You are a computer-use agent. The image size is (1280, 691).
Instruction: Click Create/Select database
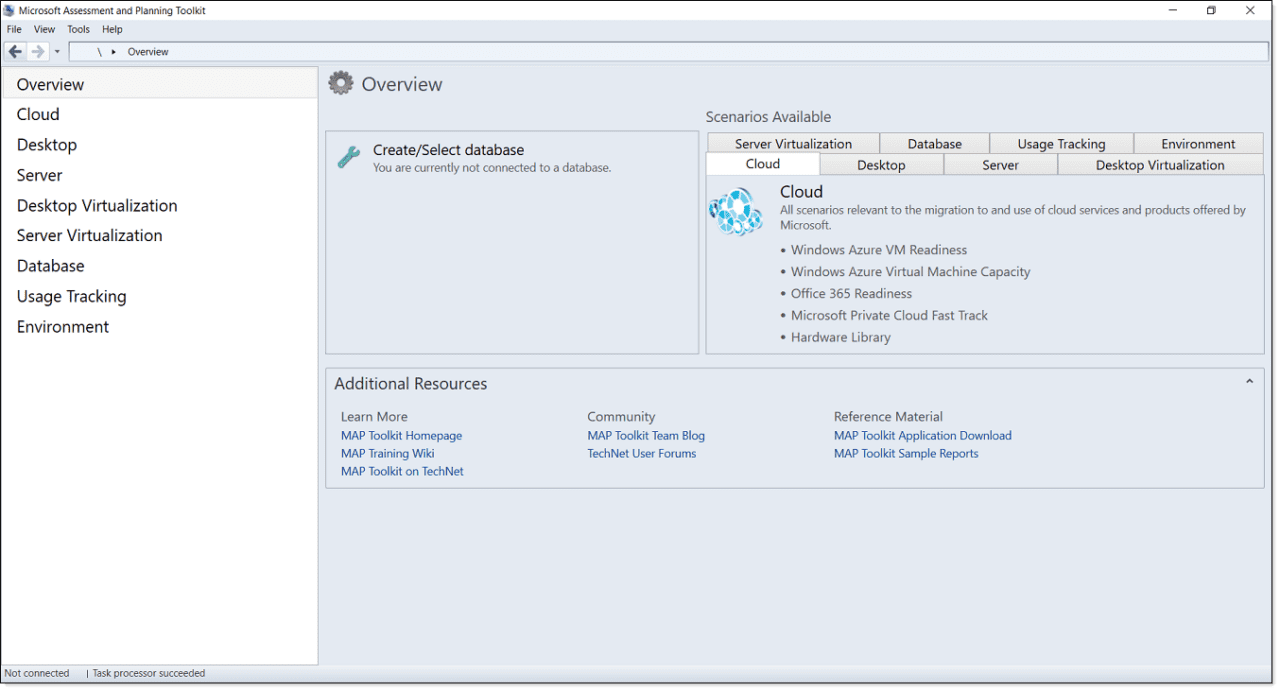tap(448, 150)
